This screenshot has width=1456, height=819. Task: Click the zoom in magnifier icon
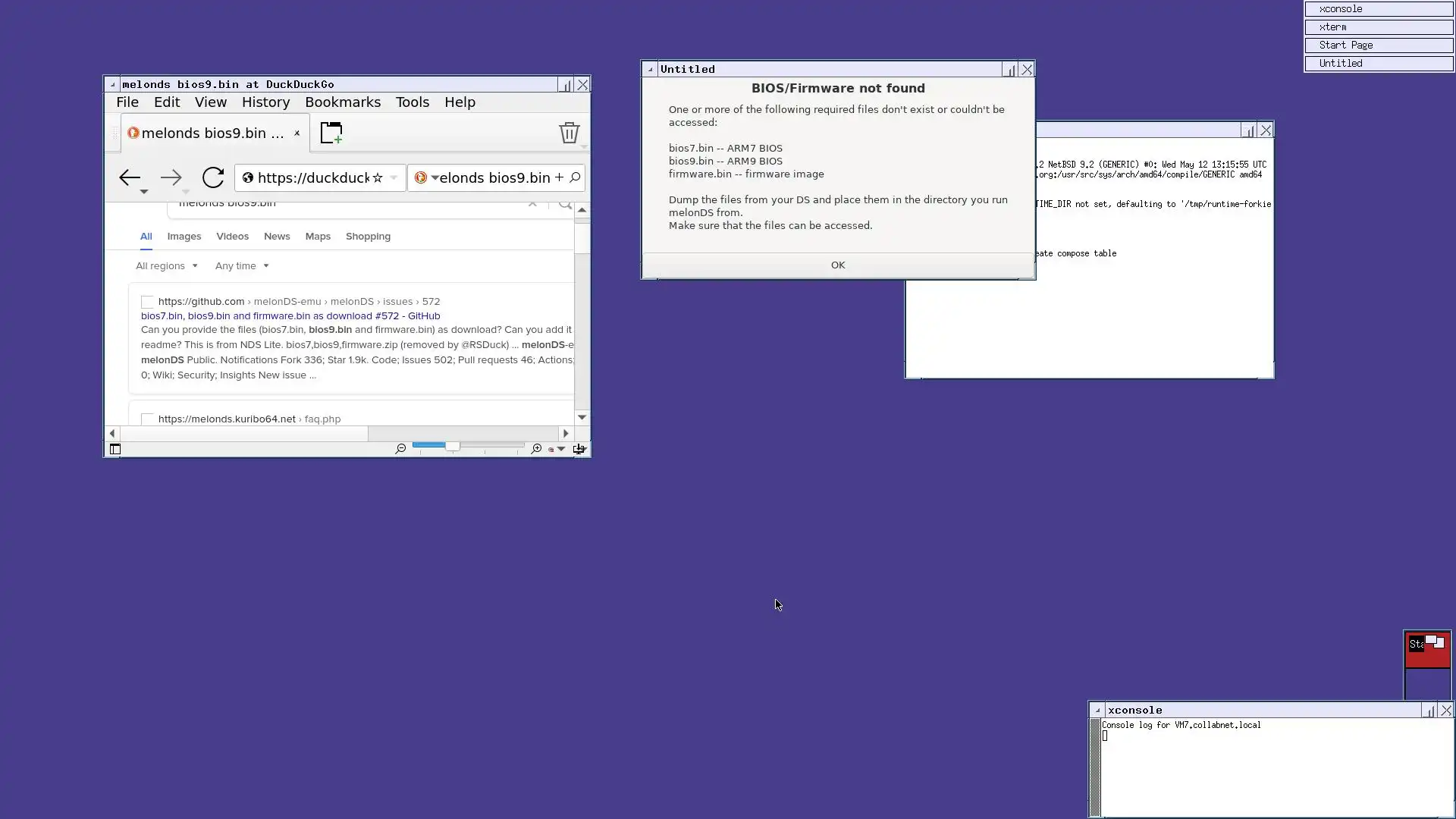pos(536,449)
